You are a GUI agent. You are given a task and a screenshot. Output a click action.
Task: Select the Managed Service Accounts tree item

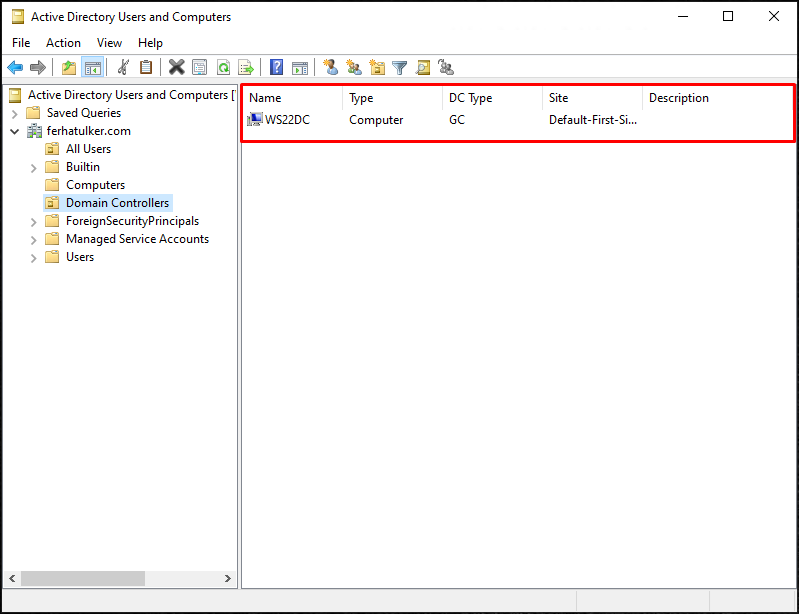[x=137, y=239]
